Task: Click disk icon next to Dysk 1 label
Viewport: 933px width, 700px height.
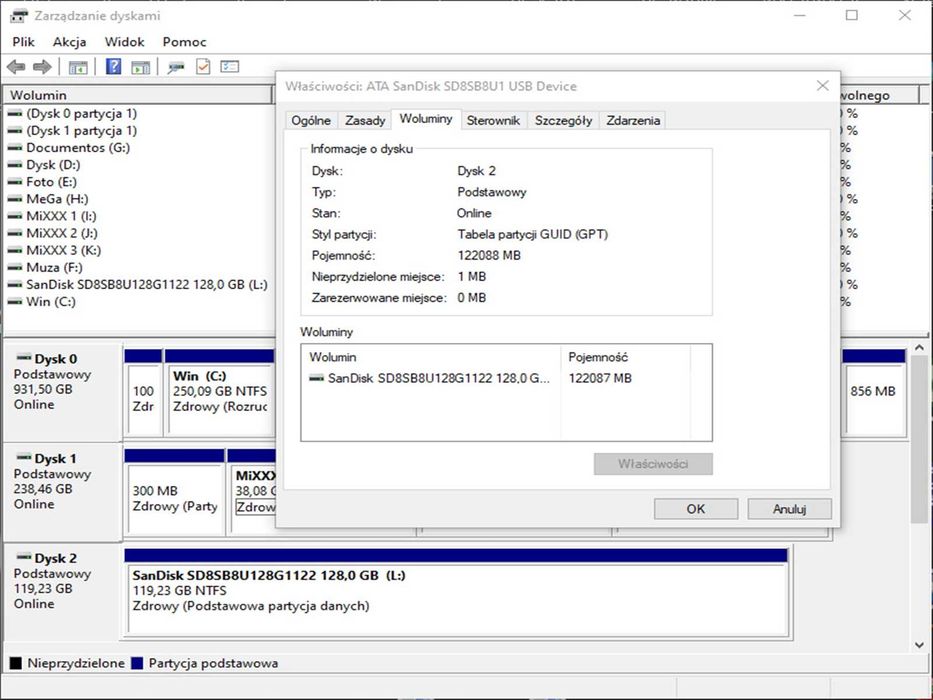Action: click(24, 457)
